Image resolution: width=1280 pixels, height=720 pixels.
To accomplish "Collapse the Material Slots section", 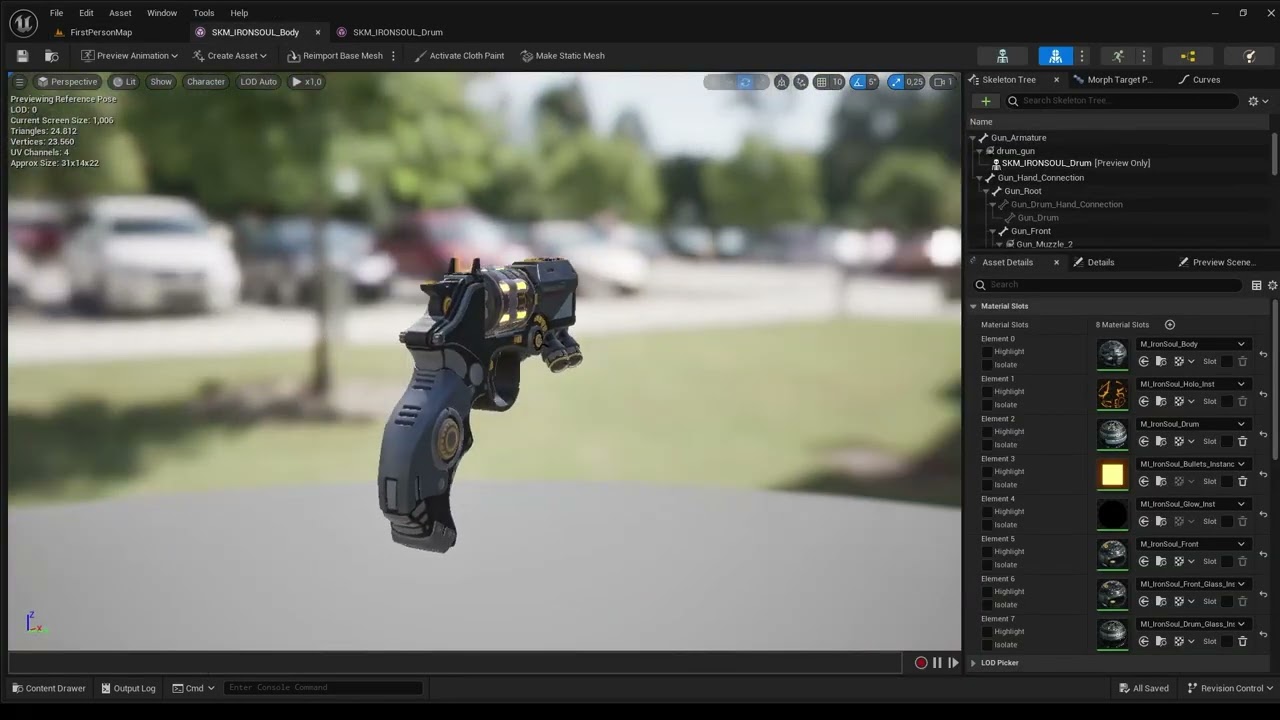I will [x=973, y=306].
